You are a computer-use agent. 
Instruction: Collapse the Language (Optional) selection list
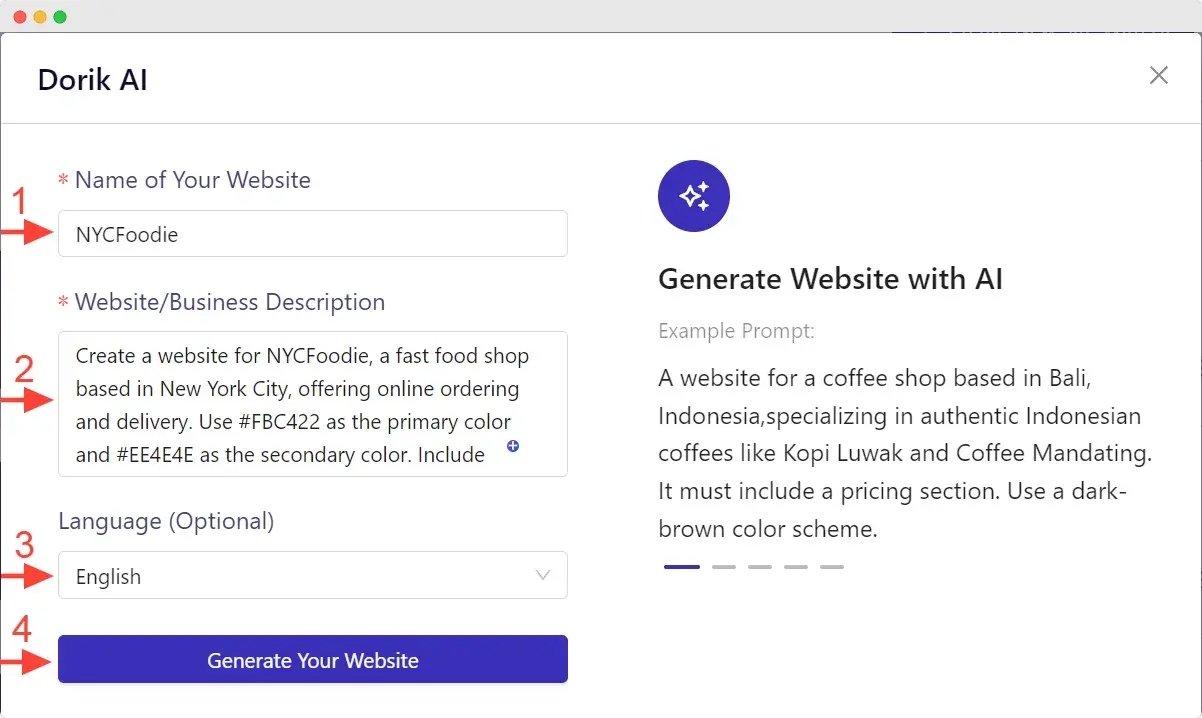[312, 575]
